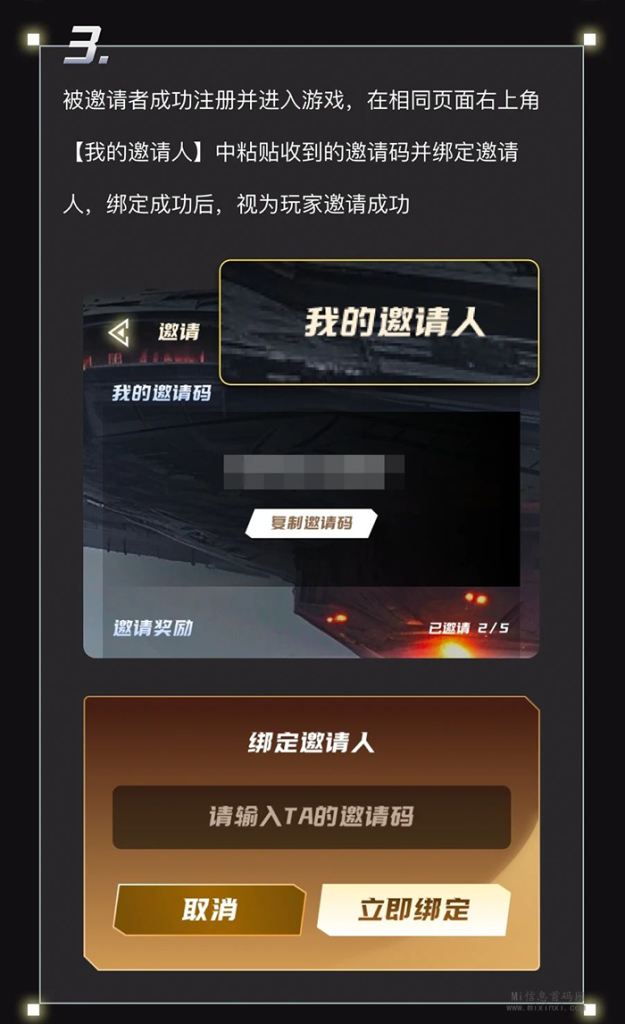Select the 我的邀请码 heading
This screenshot has height=1024, width=625.
[x=161, y=392]
